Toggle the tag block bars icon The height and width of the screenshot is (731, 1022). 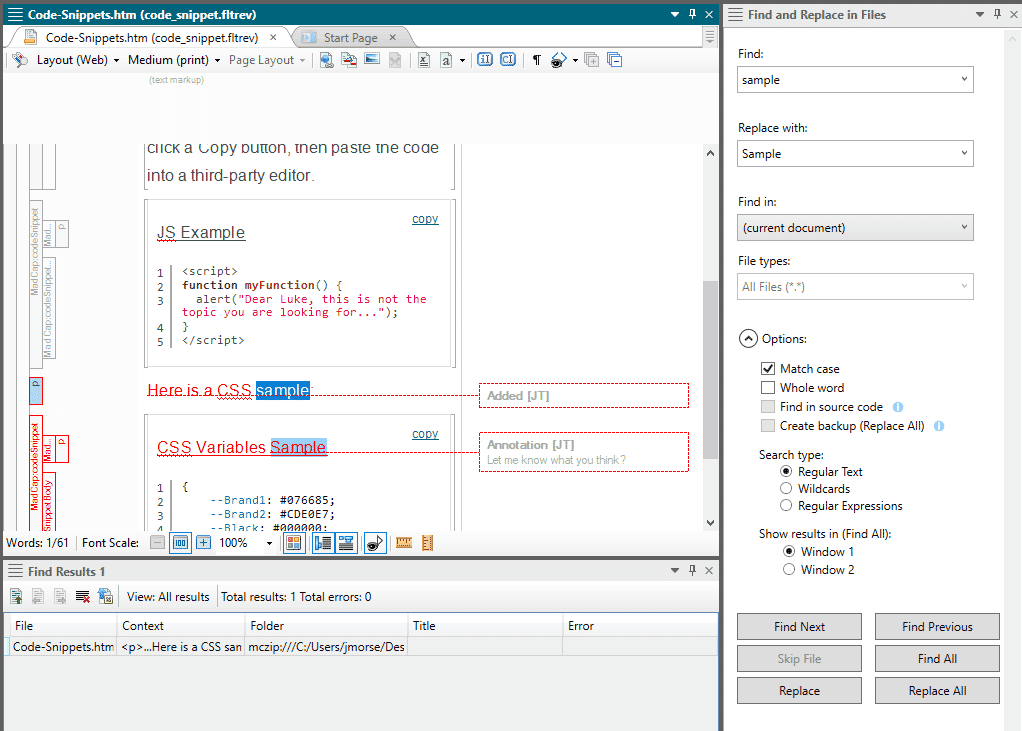(x=323, y=543)
